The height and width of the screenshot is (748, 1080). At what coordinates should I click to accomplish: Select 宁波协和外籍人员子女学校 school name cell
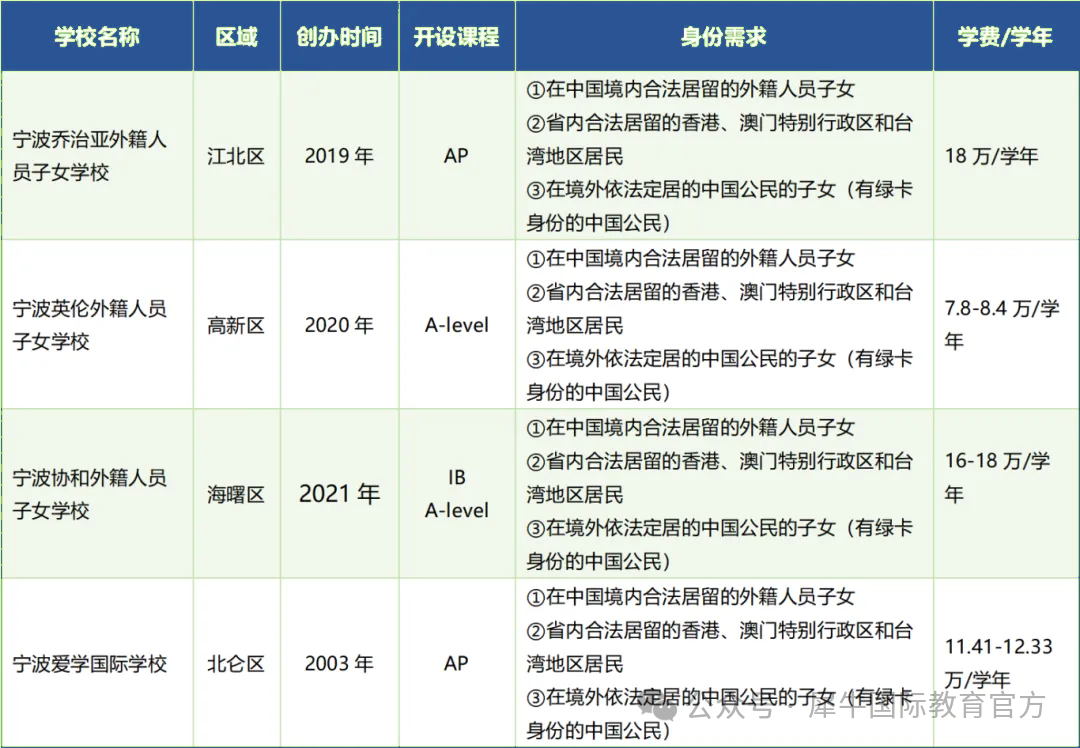point(97,494)
